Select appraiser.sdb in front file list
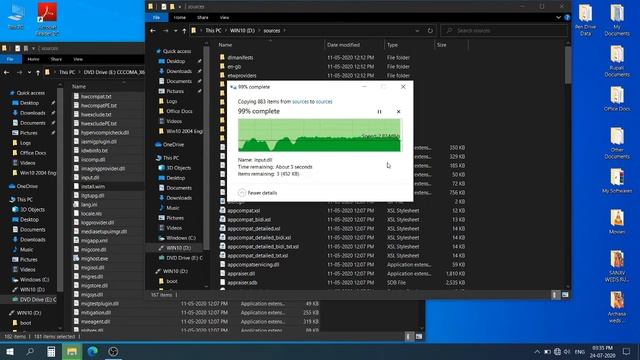Image resolution: width=640 pixels, height=360 pixels. coord(242,282)
